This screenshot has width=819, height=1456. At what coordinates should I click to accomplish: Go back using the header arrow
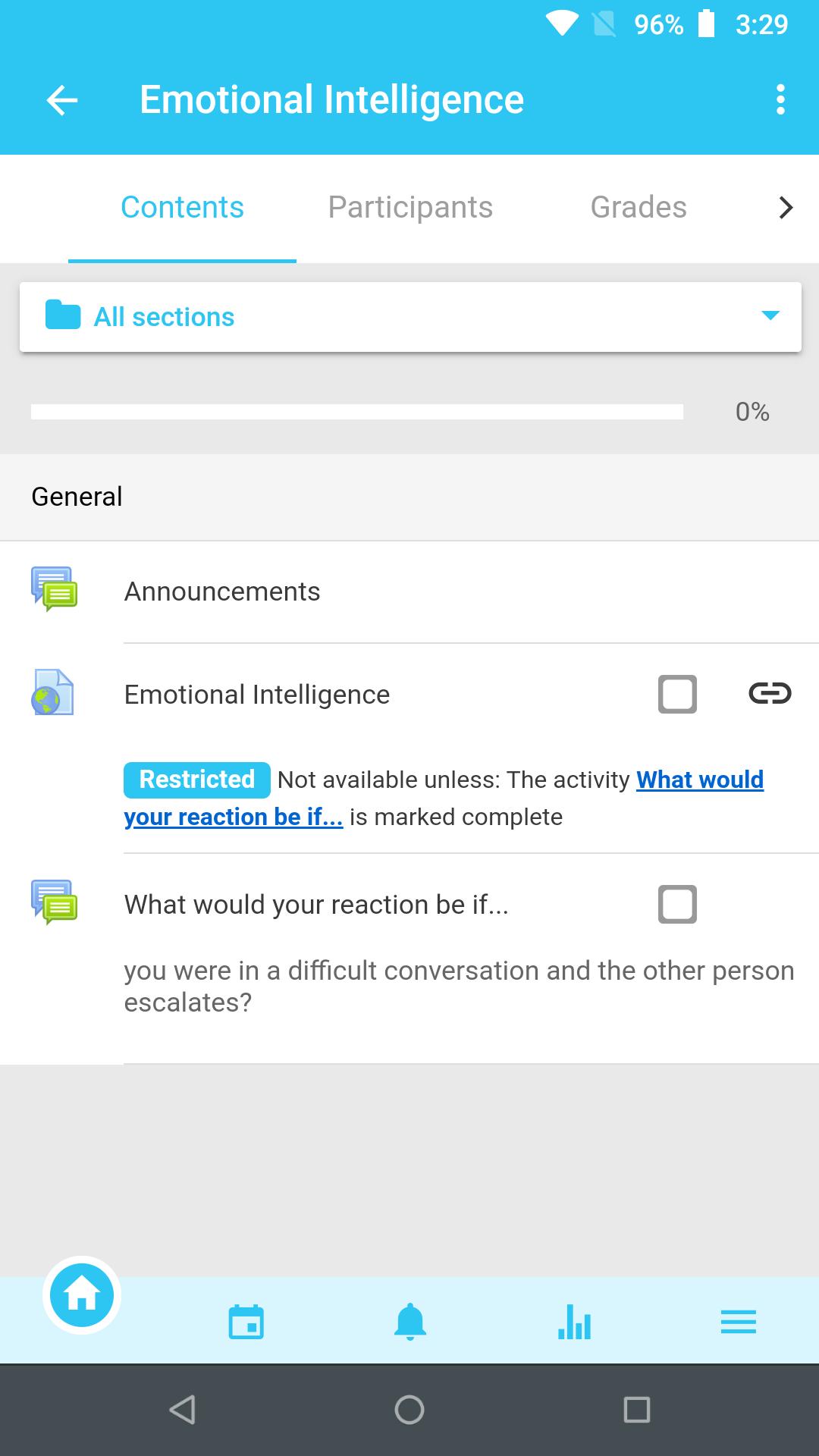62,100
